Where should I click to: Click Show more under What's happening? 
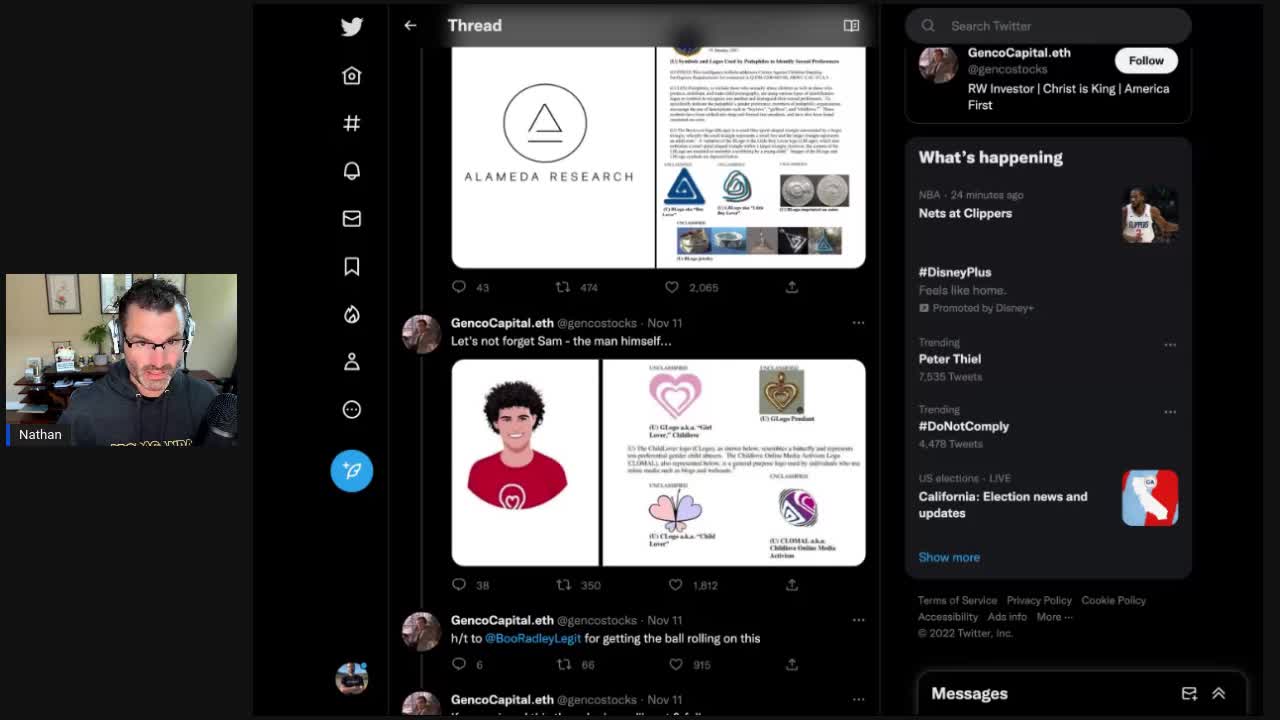(x=949, y=557)
